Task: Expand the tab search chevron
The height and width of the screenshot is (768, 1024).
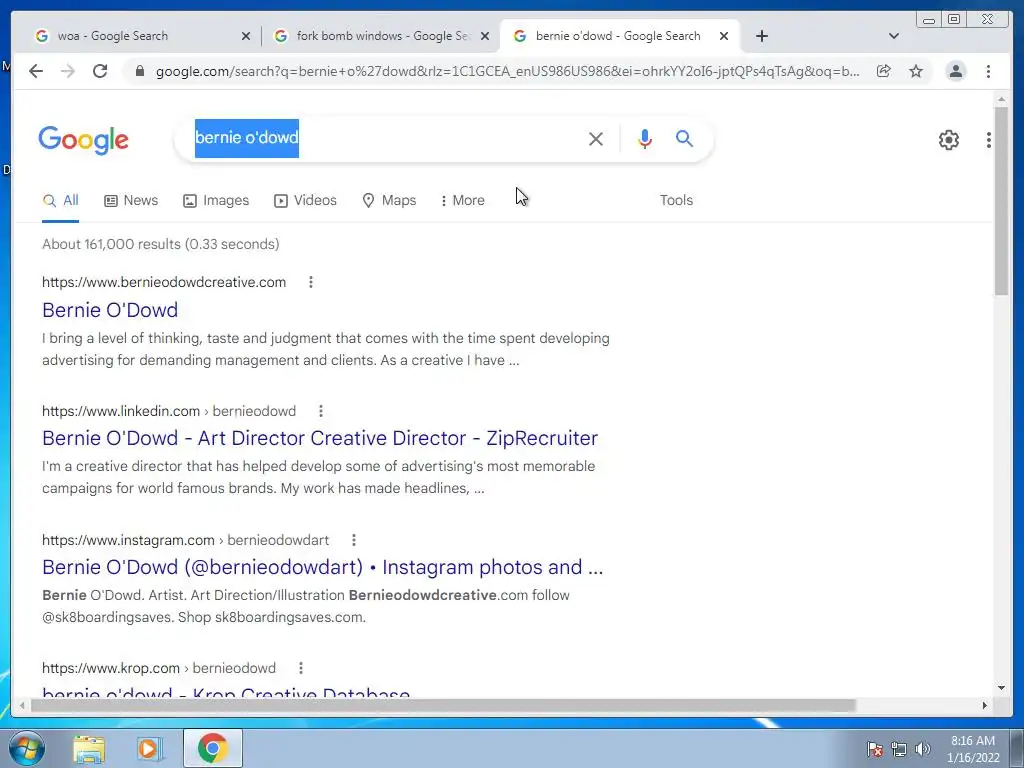Action: click(x=894, y=36)
